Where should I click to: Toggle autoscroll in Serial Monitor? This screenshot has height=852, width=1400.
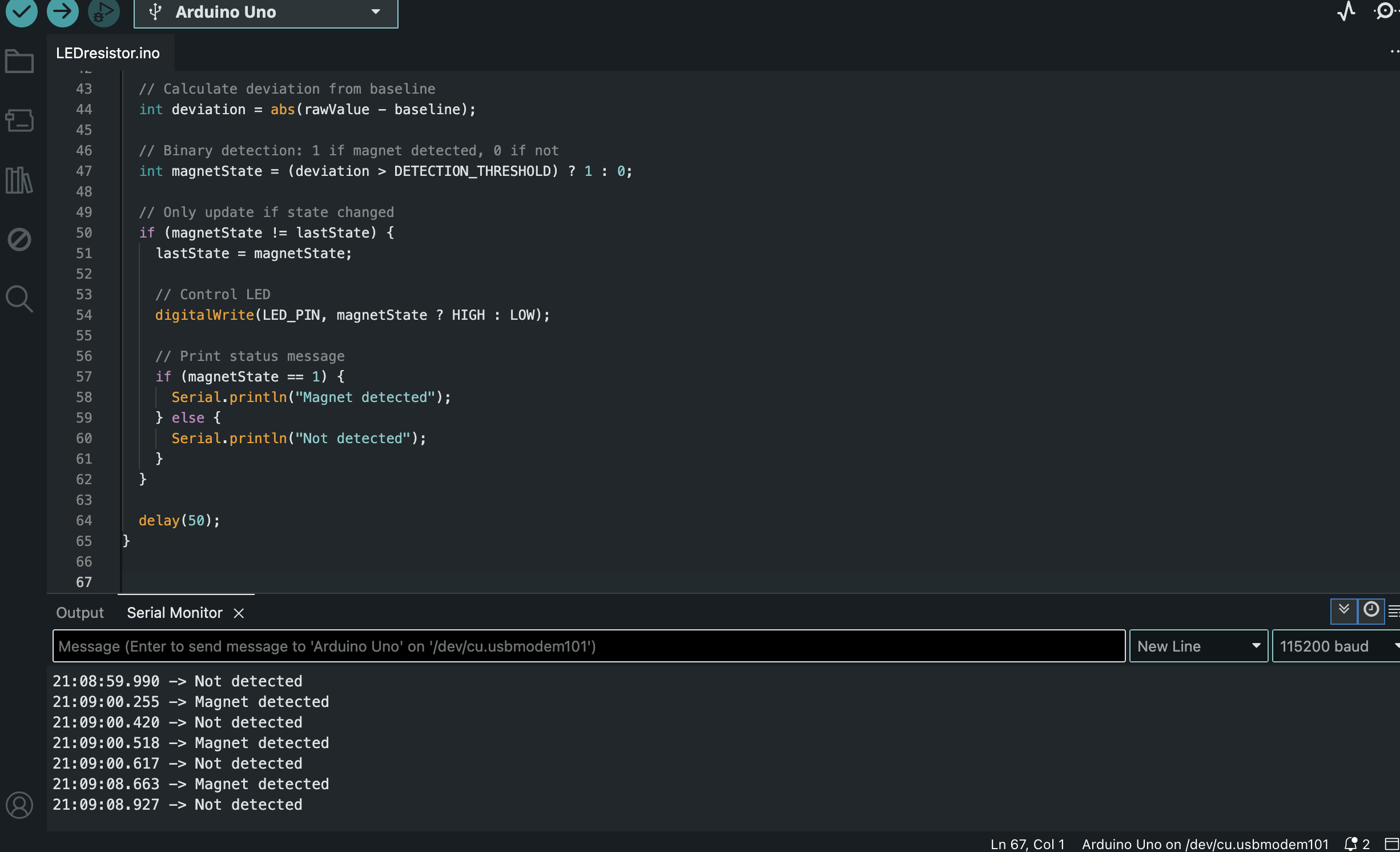(x=1343, y=610)
